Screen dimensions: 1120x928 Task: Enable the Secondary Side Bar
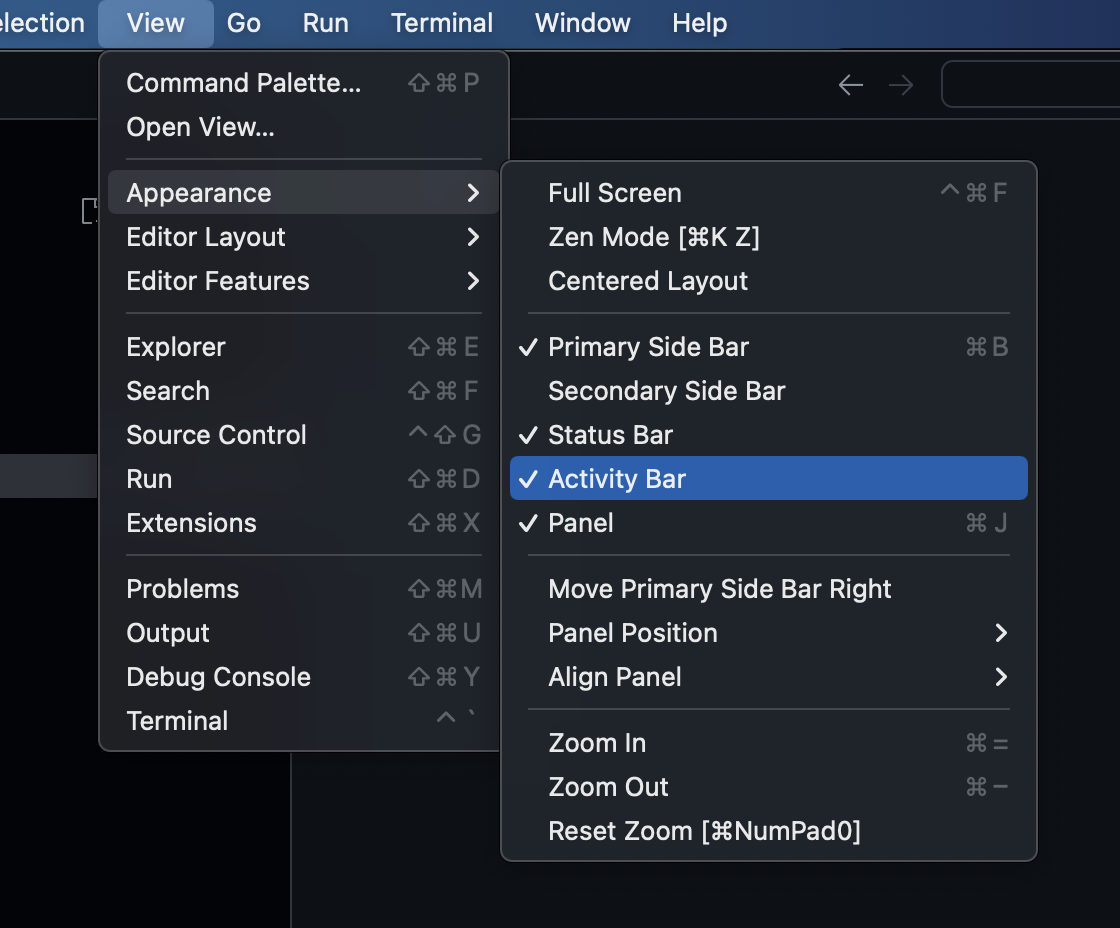[x=666, y=390]
